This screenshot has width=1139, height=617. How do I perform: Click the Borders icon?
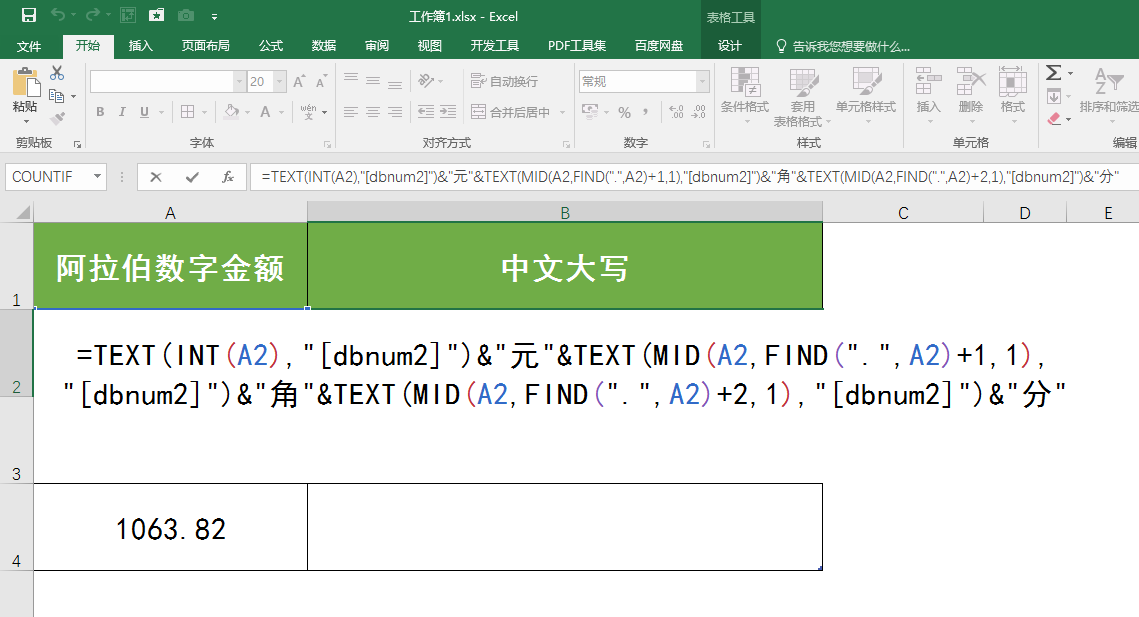click(187, 112)
